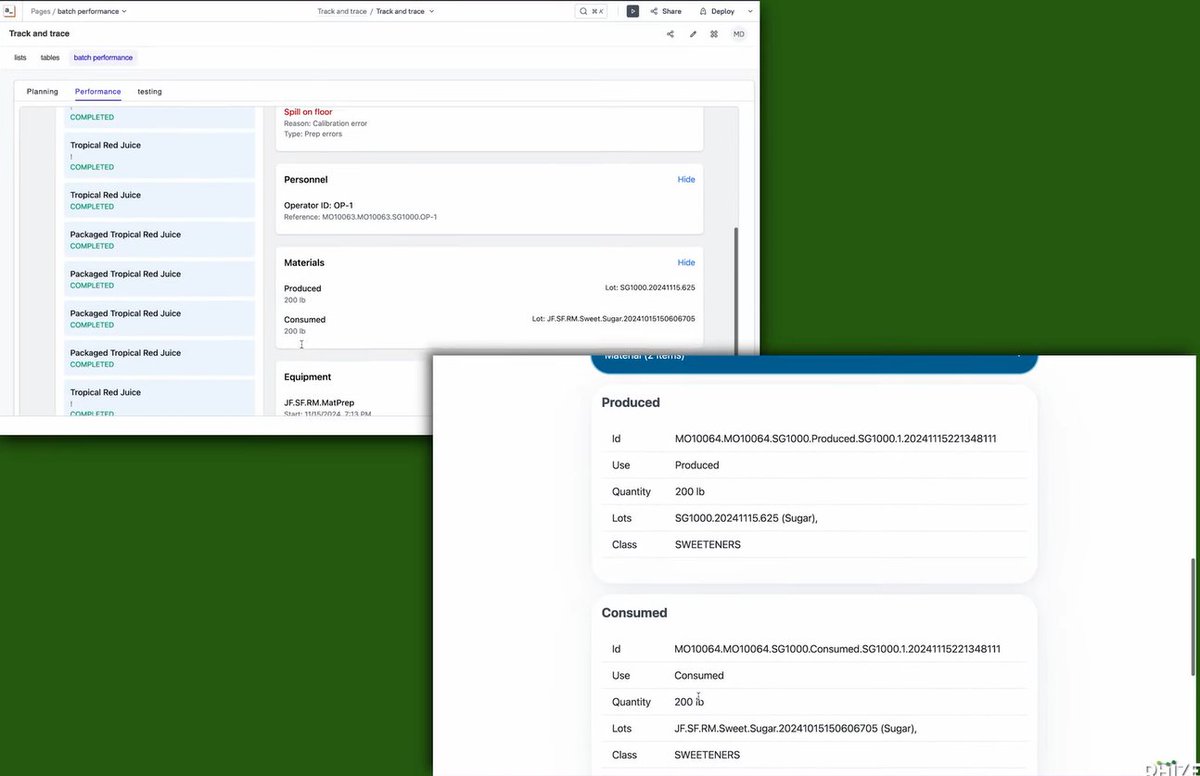This screenshot has height=776, width=1200.
Task: Click the play preview button in top bar
Action: [633, 11]
